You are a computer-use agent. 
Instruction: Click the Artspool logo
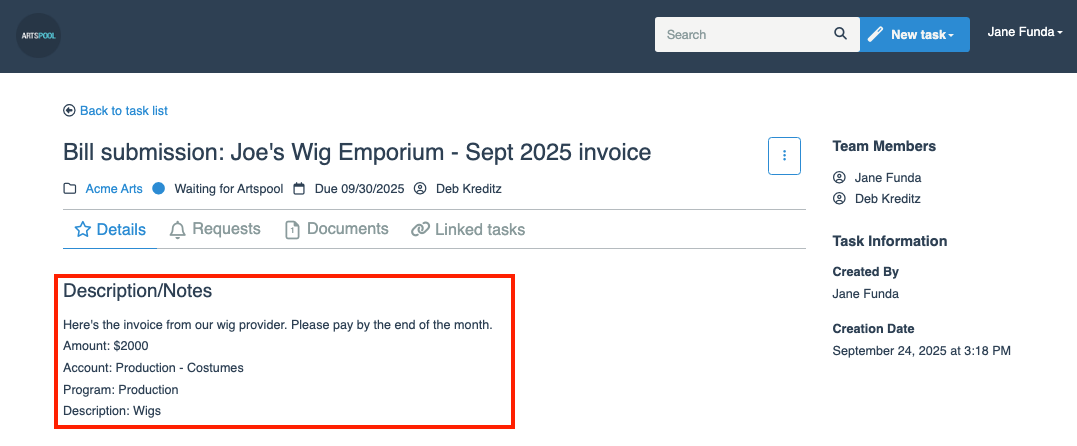click(x=38, y=35)
